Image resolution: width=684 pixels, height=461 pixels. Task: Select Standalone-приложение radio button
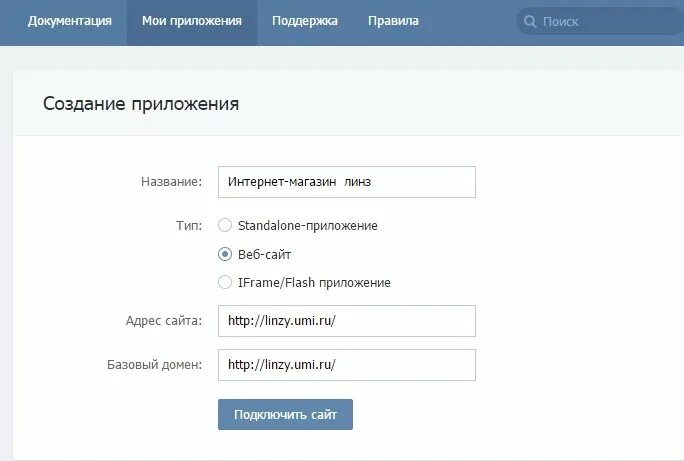[x=225, y=225]
